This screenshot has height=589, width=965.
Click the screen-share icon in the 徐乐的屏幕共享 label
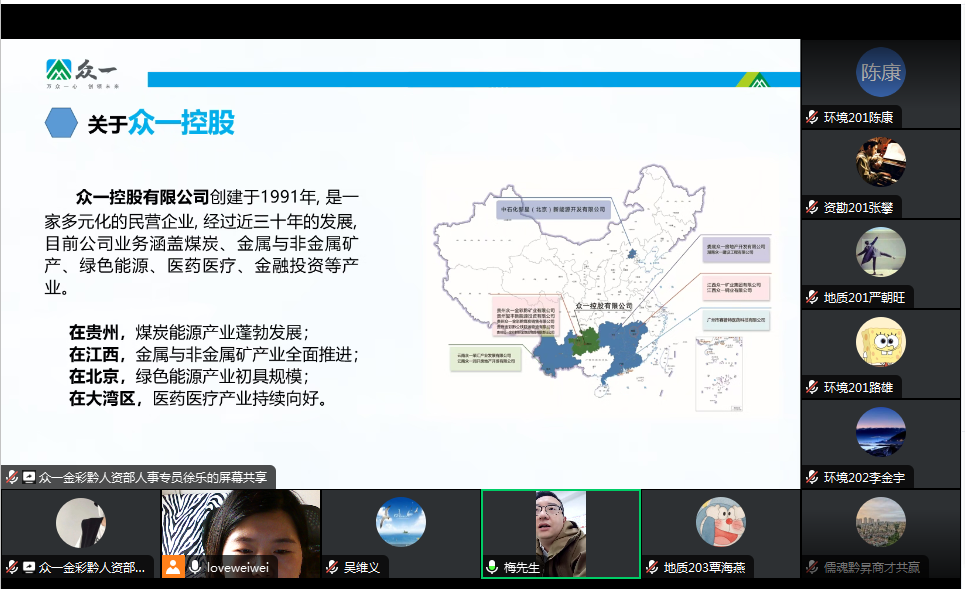pos(29,478)
